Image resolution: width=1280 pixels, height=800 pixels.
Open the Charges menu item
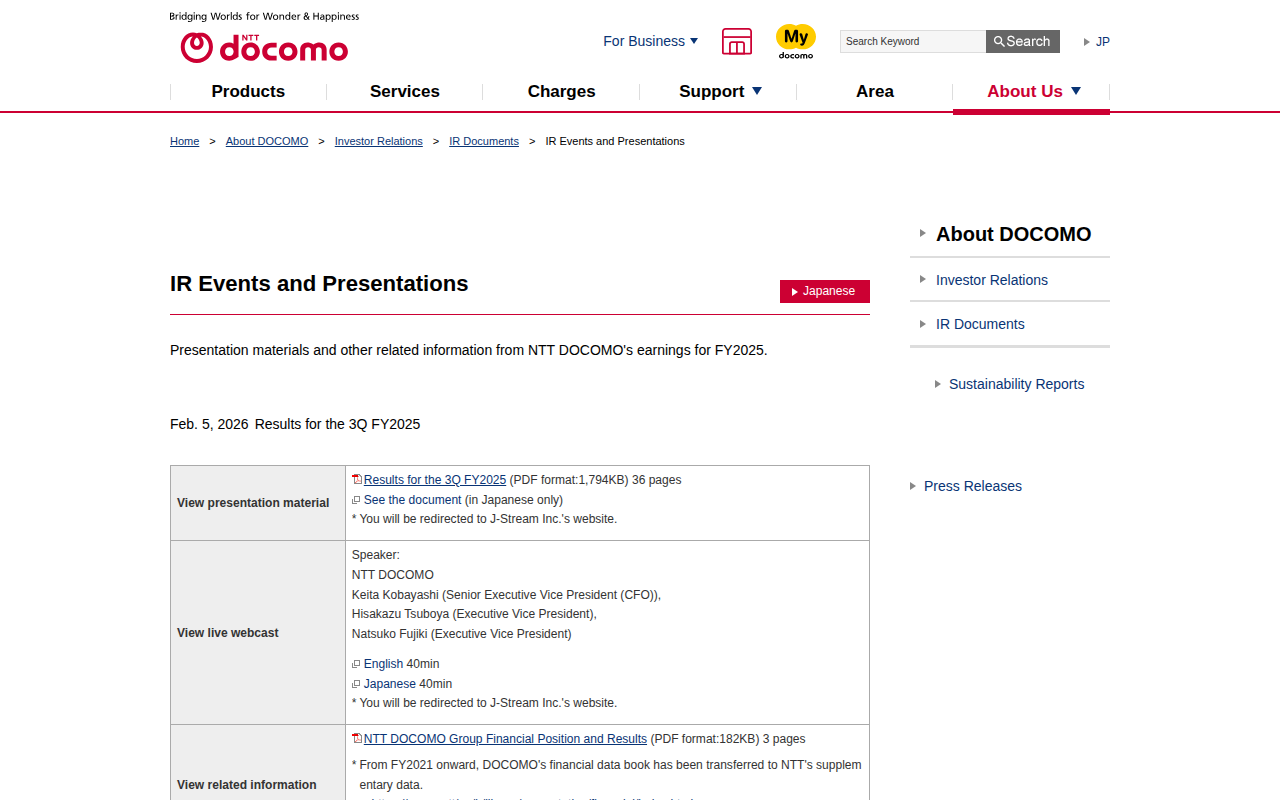coord(561,91)
